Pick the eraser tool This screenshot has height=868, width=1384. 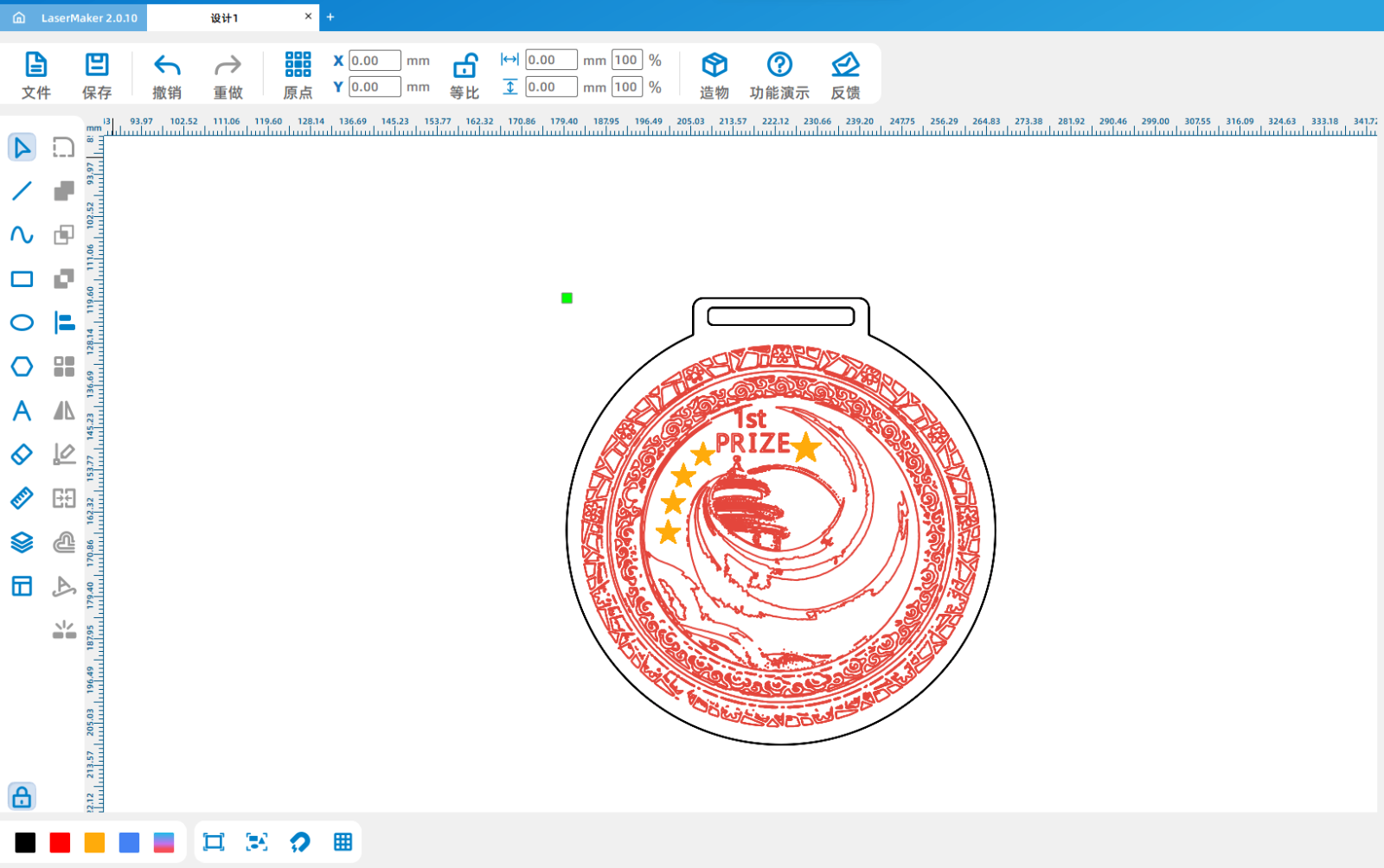22,455
